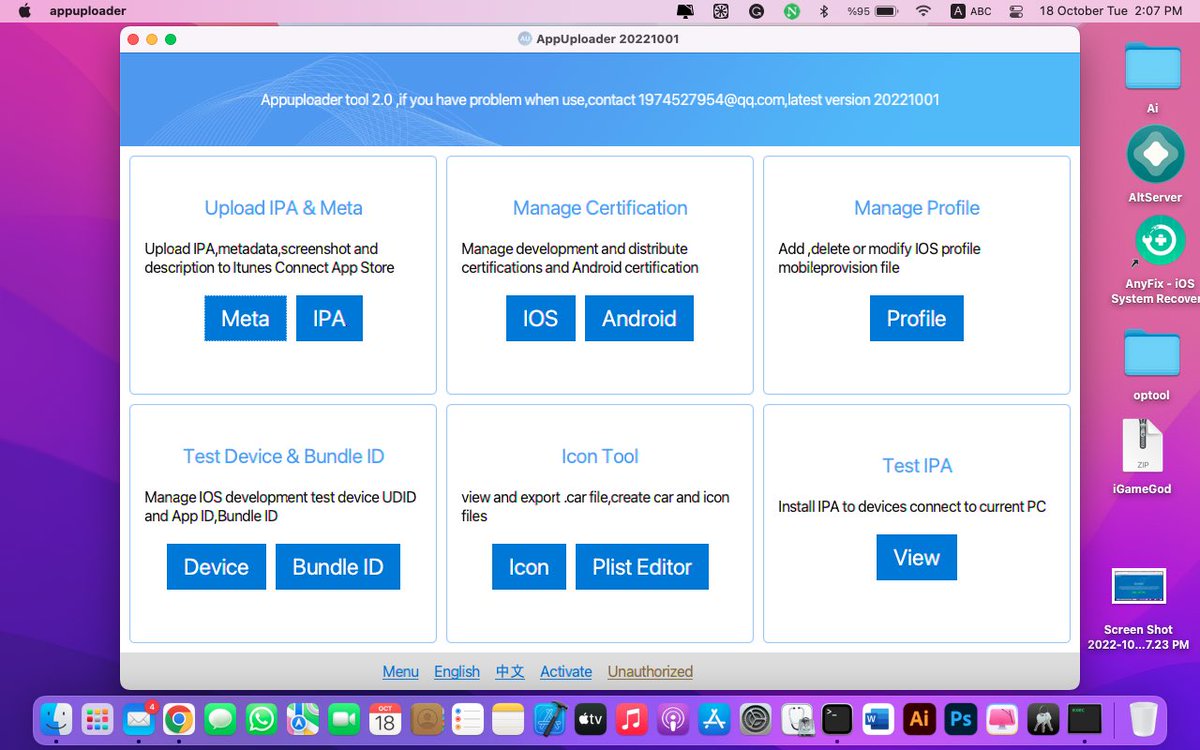This screenshot has width=1200, height=750.
Task: Open the ABC input source menu
Action: click(970, 11)
